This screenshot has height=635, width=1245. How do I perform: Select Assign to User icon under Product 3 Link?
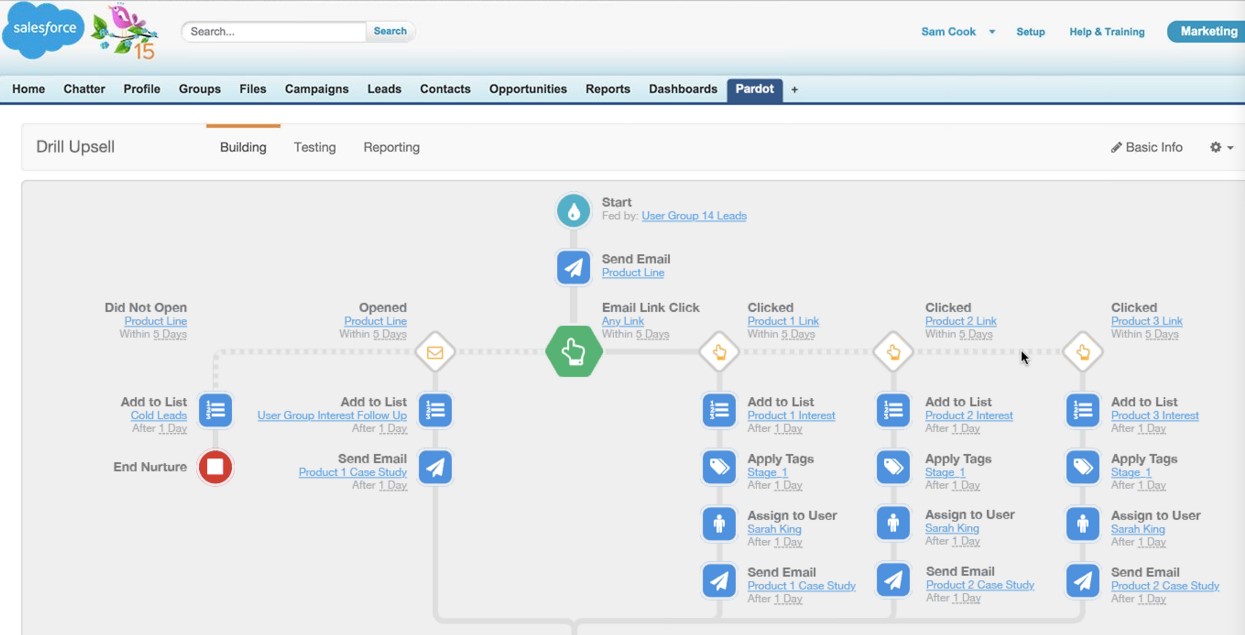point(1083,524)
